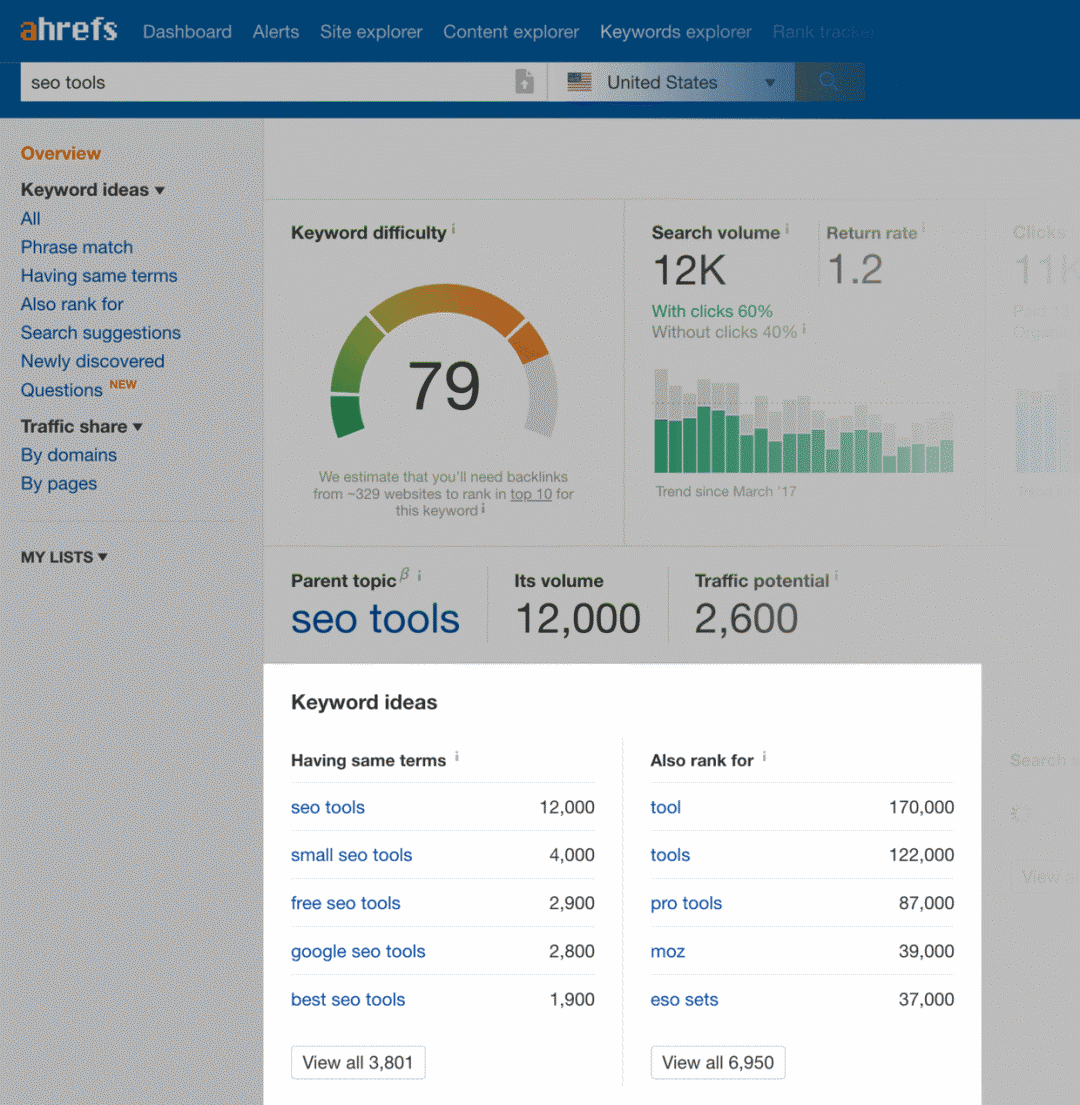Image resolution: width=1080 pixels, height=1105 pixels.
Task: Click the search magnifier button
Action: click(x=829, y=82)
